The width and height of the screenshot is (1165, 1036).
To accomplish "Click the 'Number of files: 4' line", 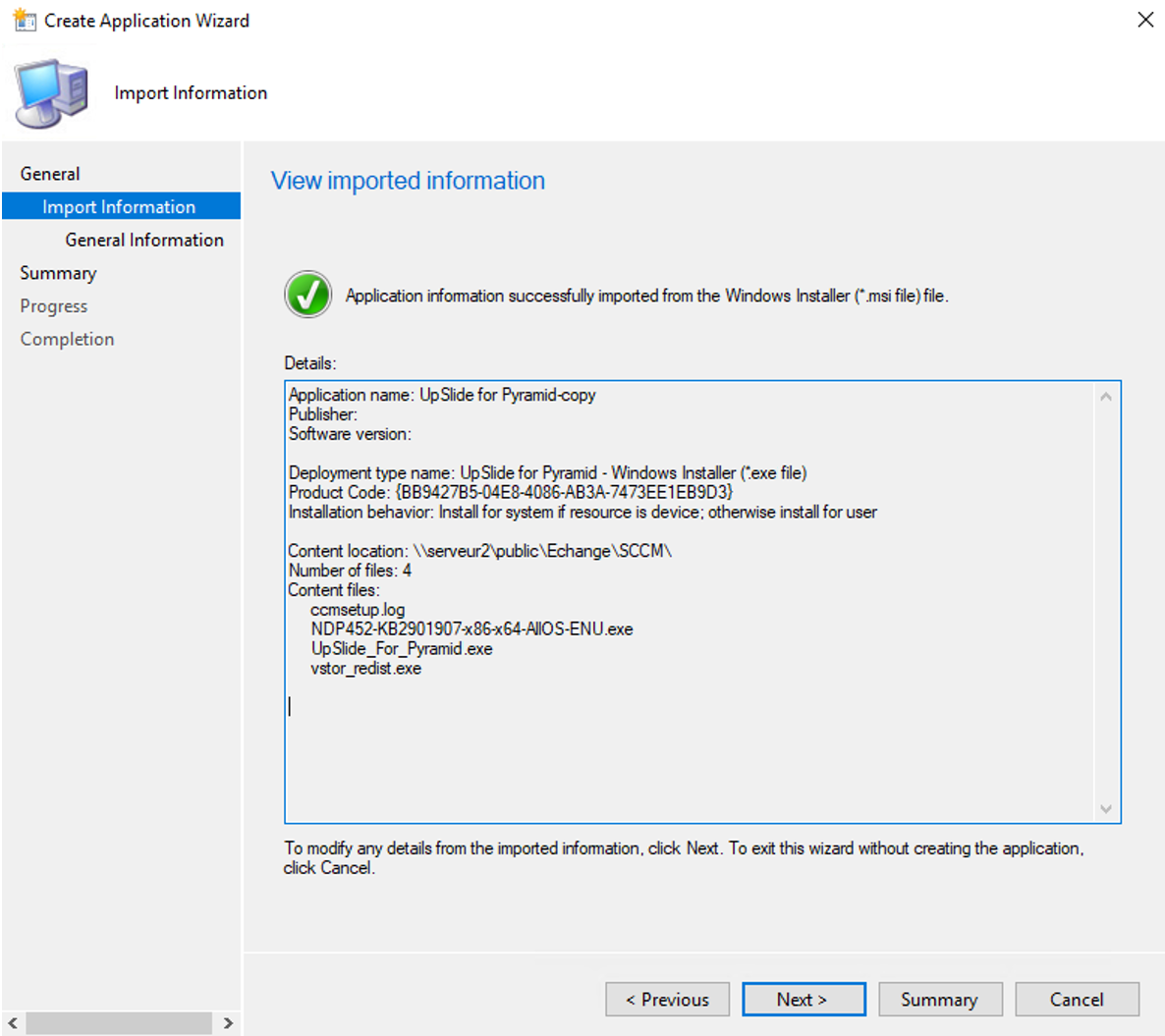I will click(x=350, y=571).
